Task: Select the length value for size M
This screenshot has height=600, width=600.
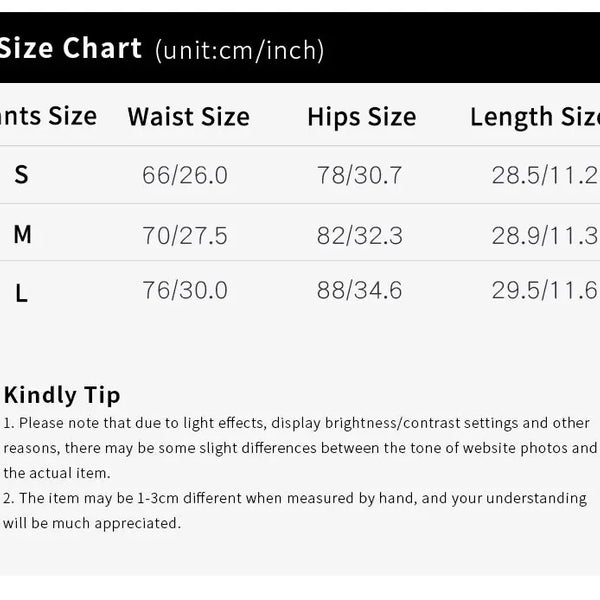Action: (544, 236)
